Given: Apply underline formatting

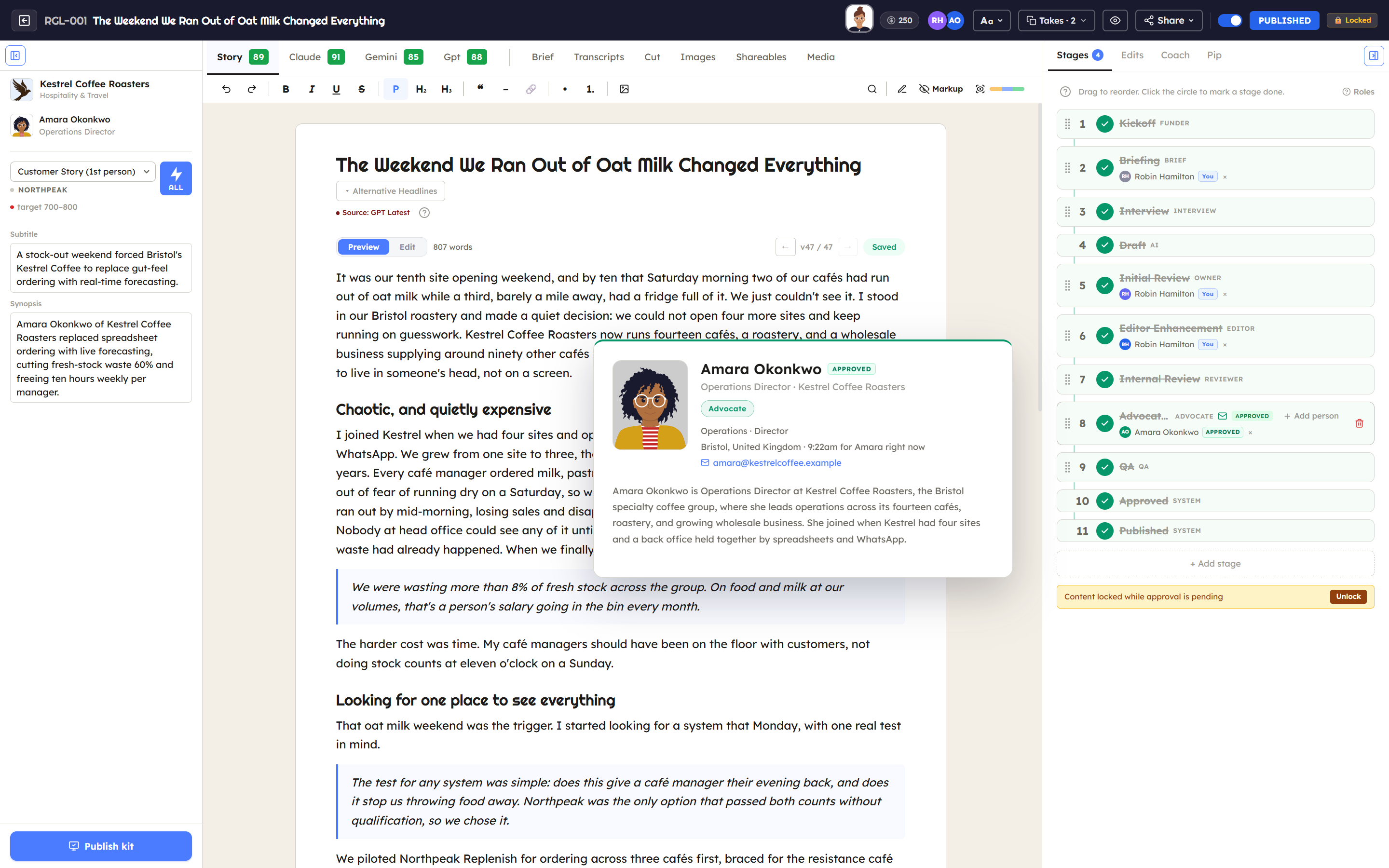Looking at the screenshot, I should pos(336,89).
